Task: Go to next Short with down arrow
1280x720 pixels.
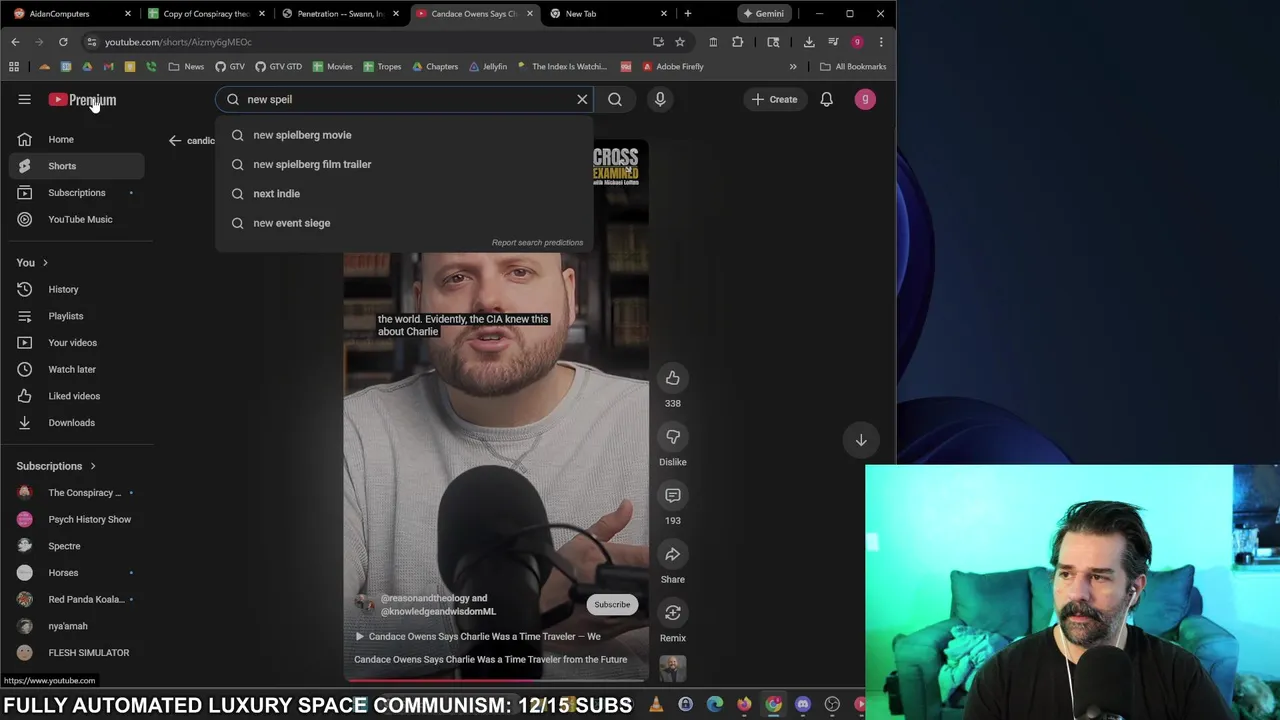Action: pos(861,440)
